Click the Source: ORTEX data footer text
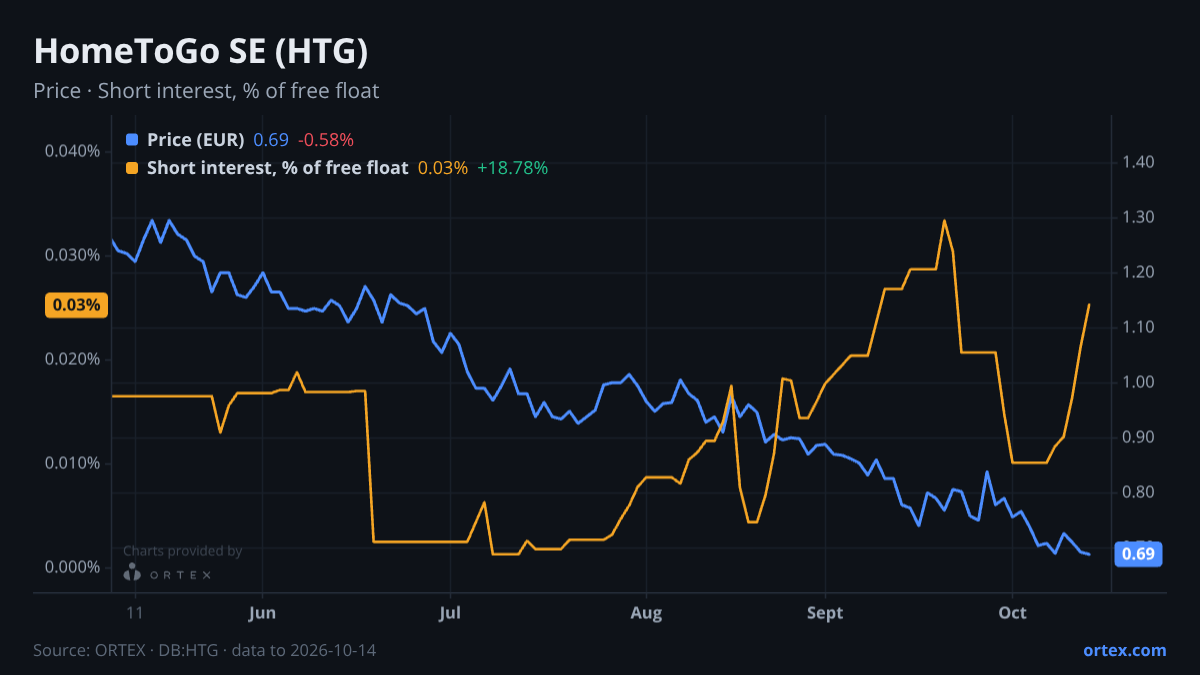This screenshot has width=1200, height=675. (205, 650)
